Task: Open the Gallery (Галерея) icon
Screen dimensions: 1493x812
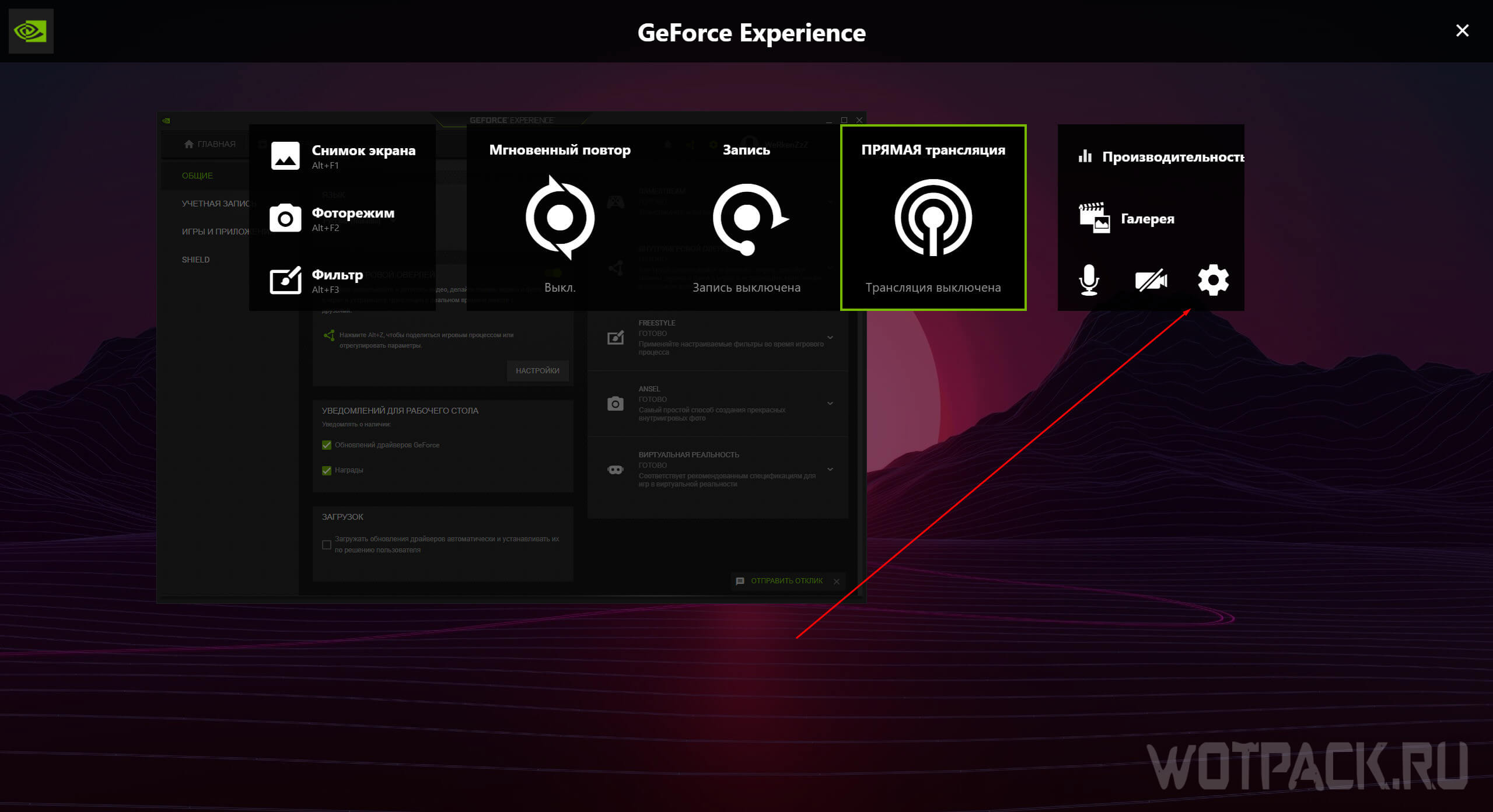Action: pos(1094,218)
